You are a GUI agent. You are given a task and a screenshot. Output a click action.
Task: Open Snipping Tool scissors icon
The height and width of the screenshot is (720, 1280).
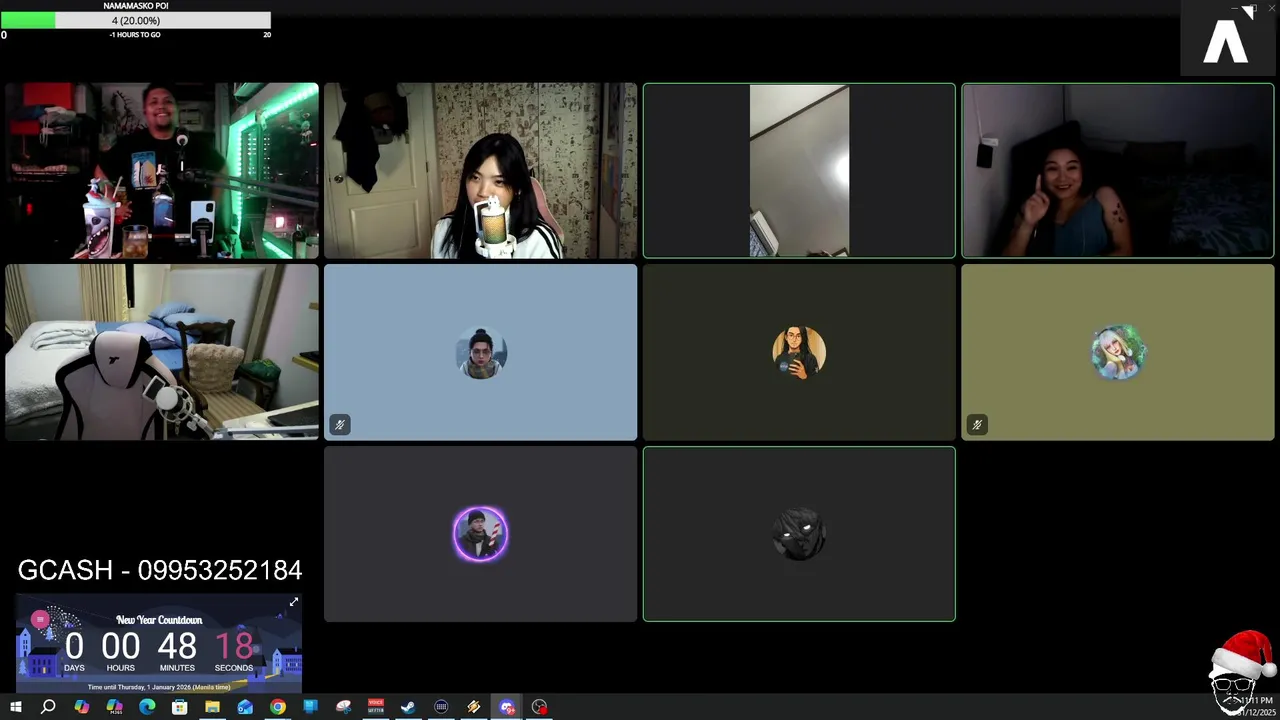343,707
